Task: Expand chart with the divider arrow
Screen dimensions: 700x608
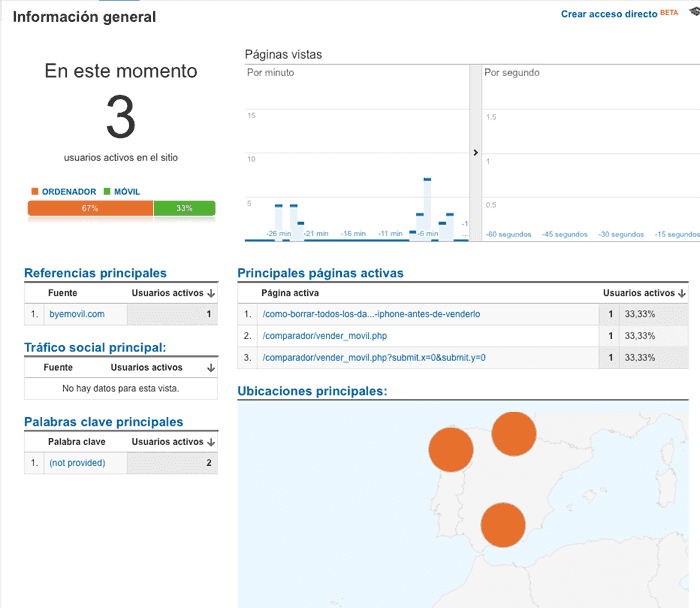Action: click(475, 153)
